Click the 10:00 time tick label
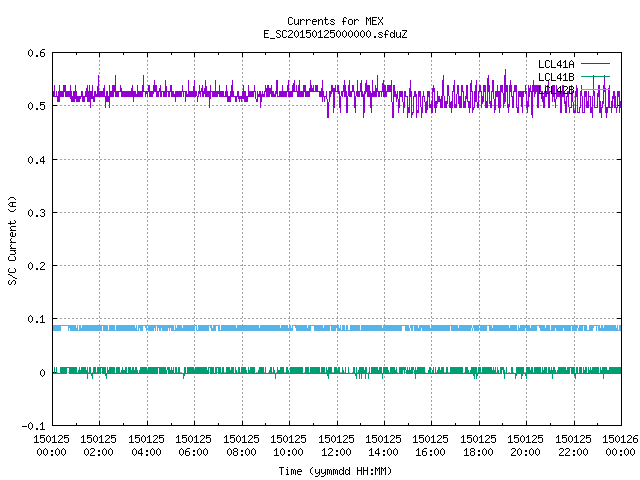 point(288,452)
